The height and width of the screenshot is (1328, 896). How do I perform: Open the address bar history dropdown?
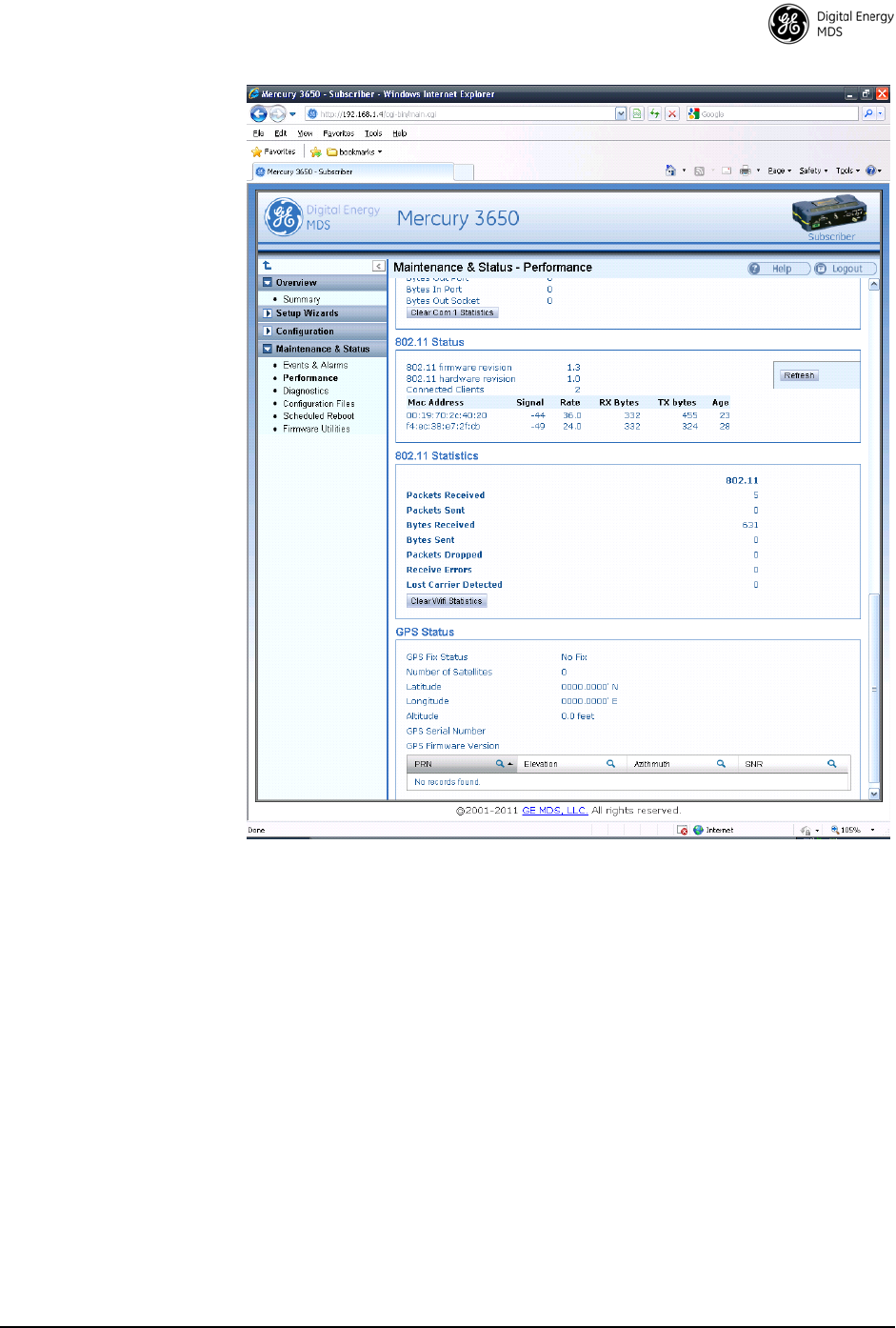click(x=621, y=113)
